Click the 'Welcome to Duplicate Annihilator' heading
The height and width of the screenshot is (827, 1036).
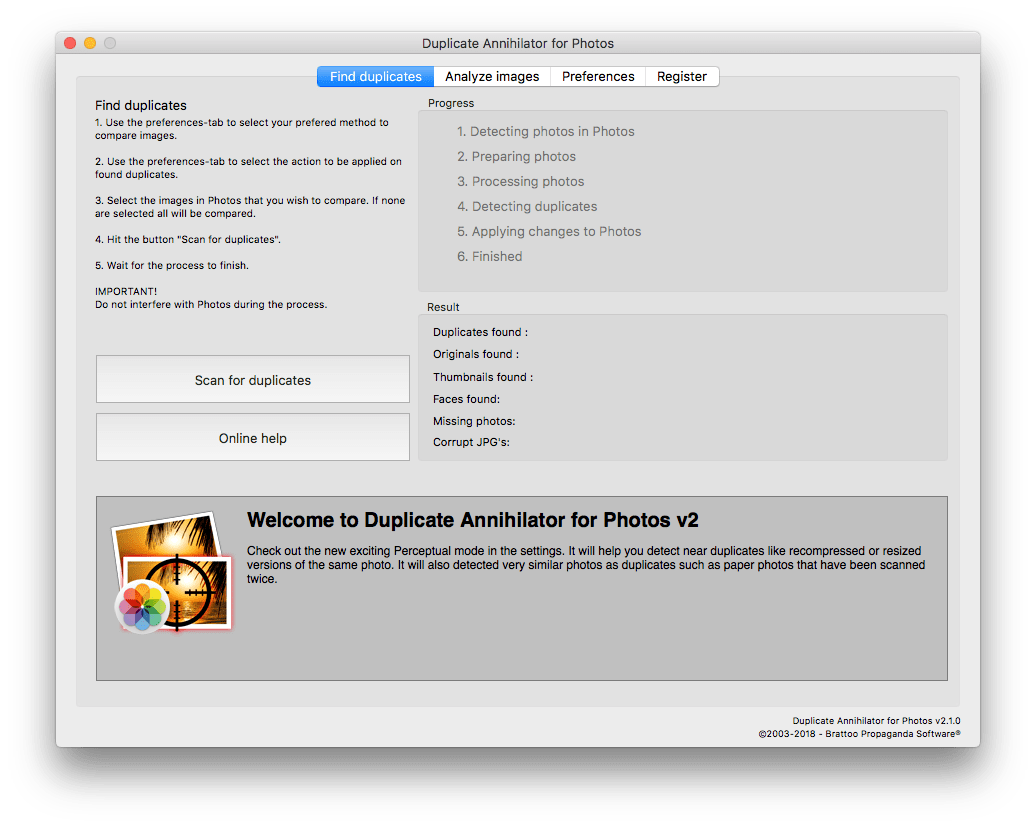click(x=472, y=520)
